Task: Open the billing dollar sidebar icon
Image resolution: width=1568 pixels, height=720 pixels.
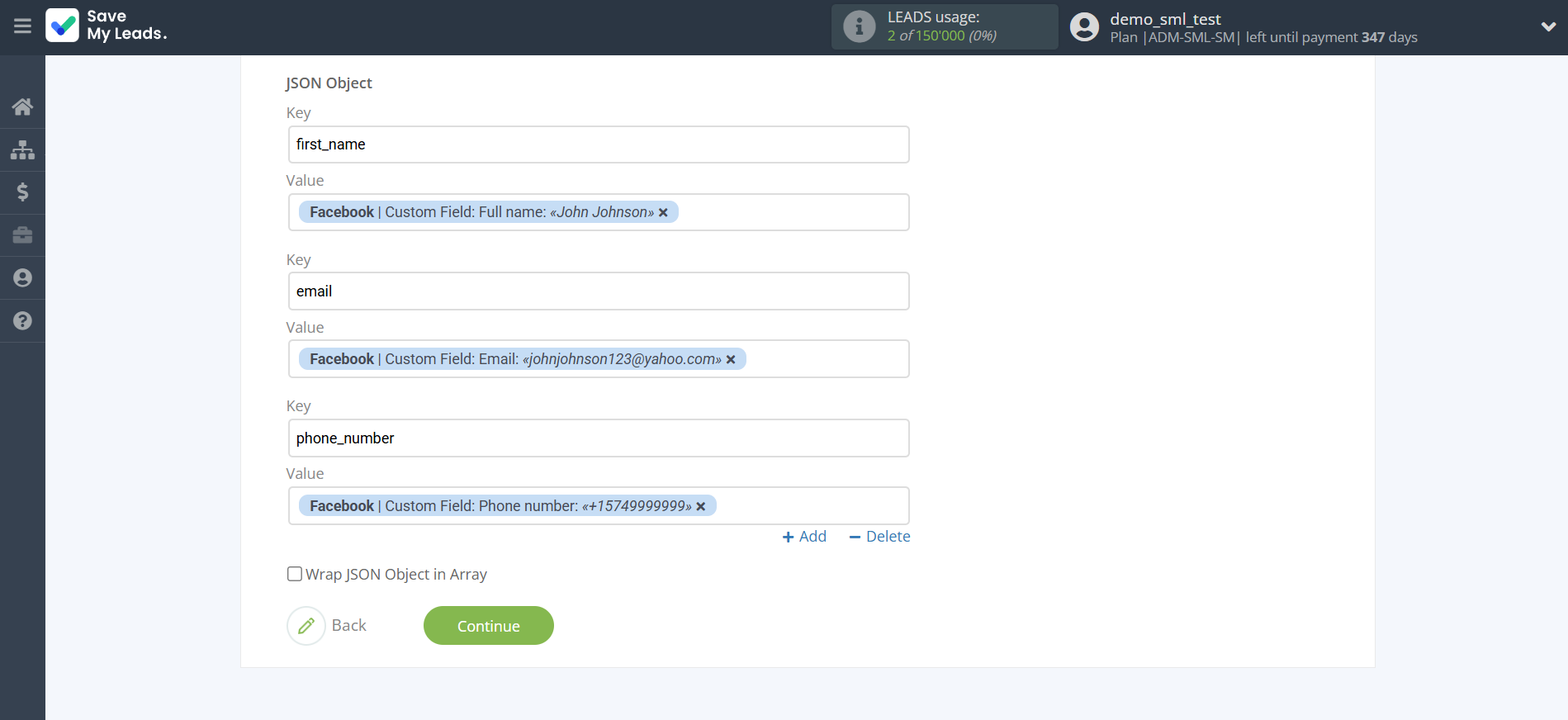Action: pyautogui.click(x=22, y=192)
